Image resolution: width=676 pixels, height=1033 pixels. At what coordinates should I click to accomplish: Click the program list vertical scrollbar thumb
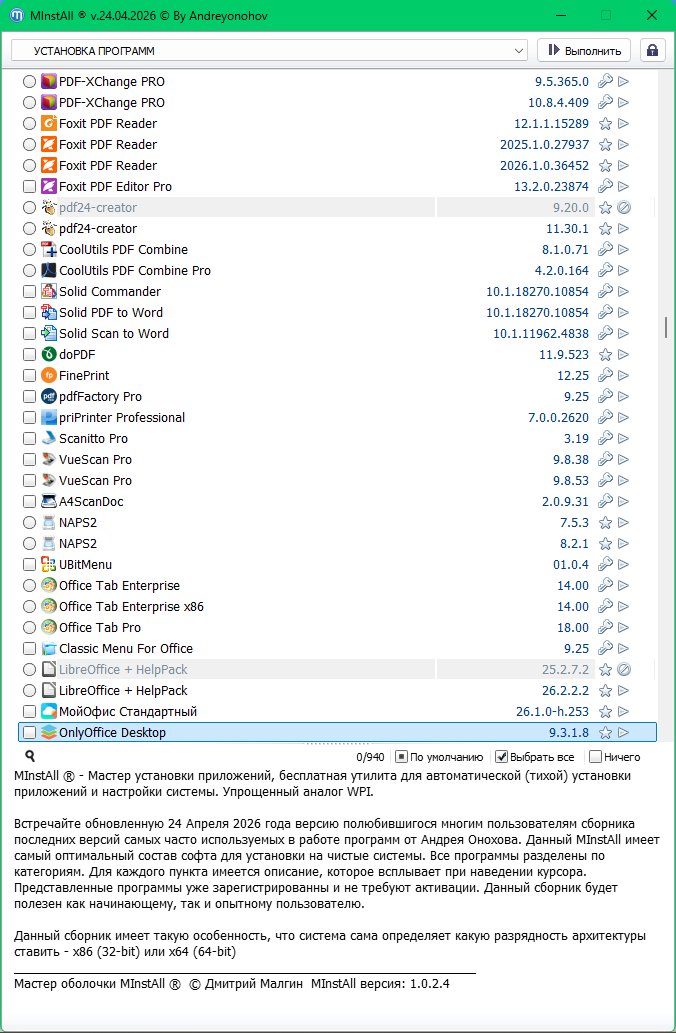coord(665,328)
